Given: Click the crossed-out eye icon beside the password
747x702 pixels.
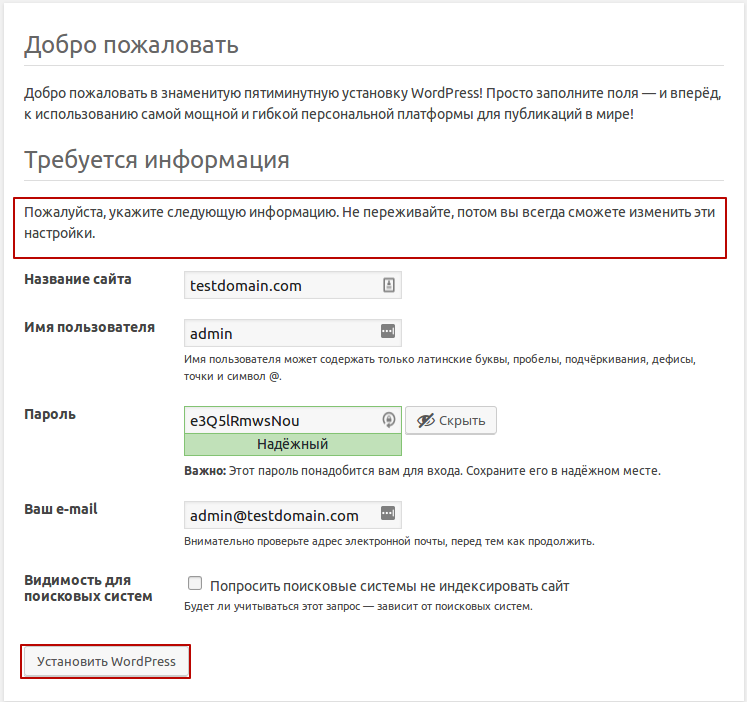Looking at the screenshot, I should [x=427, y=421].
